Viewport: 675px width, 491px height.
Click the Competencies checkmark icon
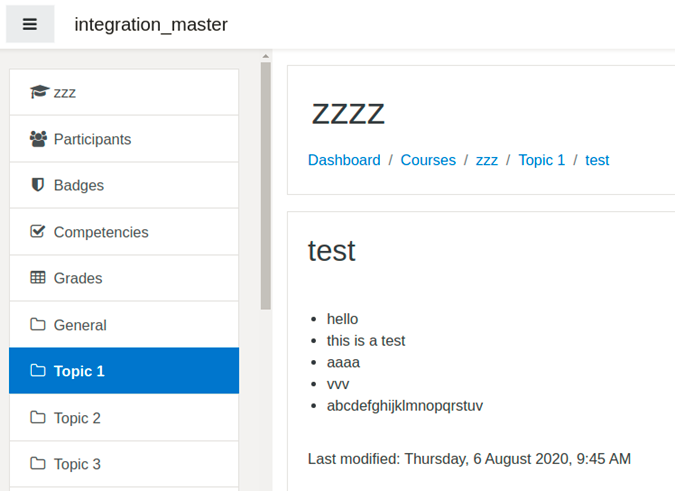(x=37, y=232)
